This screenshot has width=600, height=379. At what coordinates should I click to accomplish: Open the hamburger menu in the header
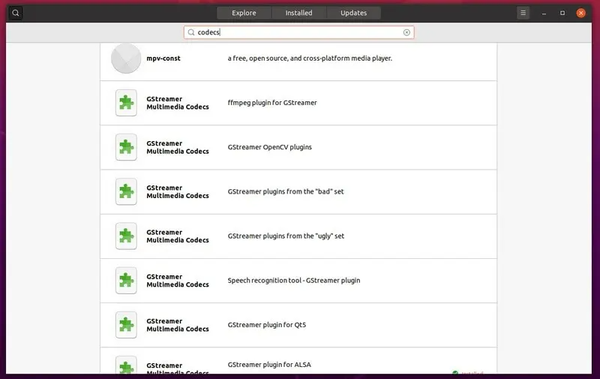pos(523,13)
